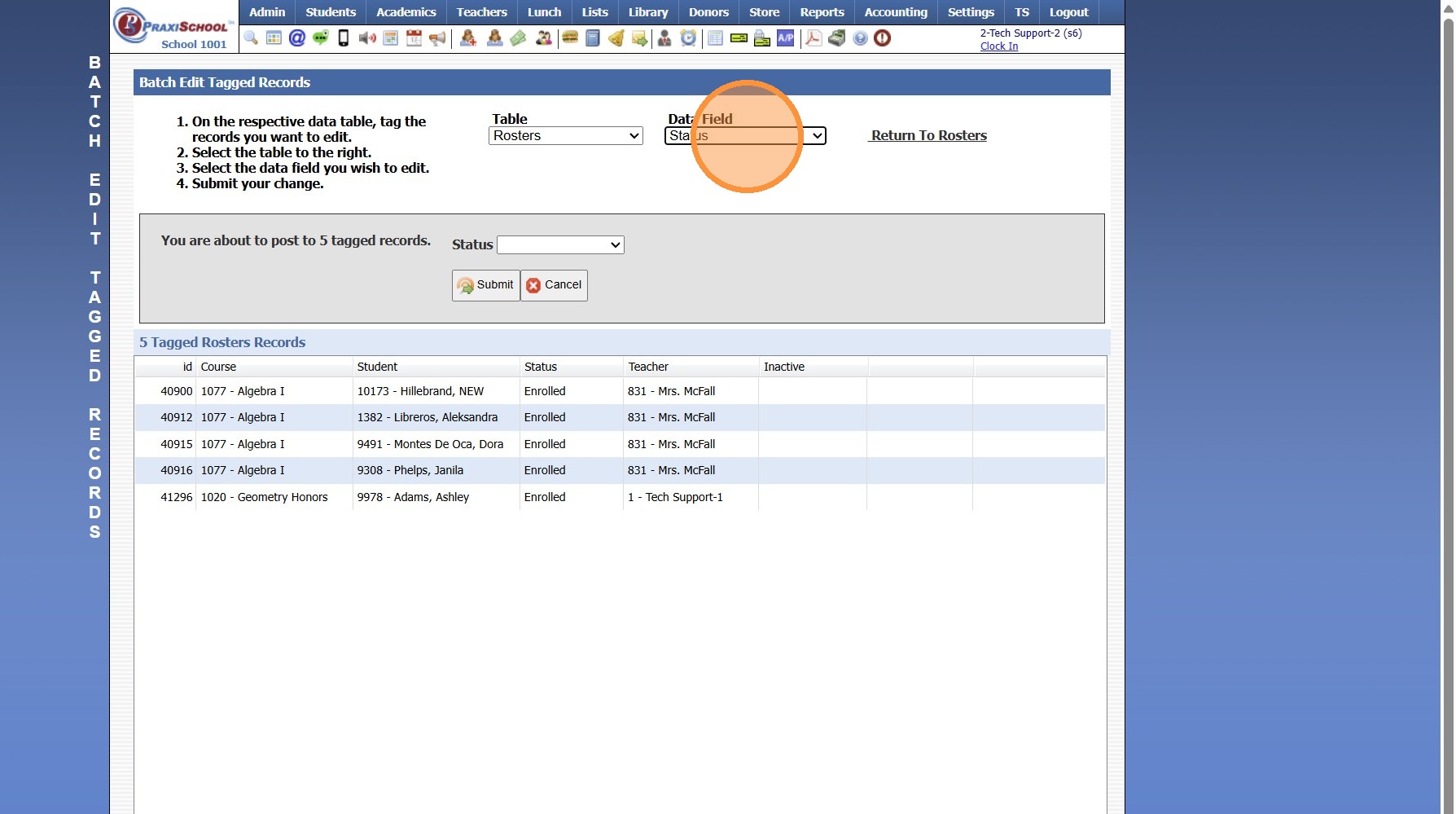
Task: Click the Clock In link
Action: (999, 46)
